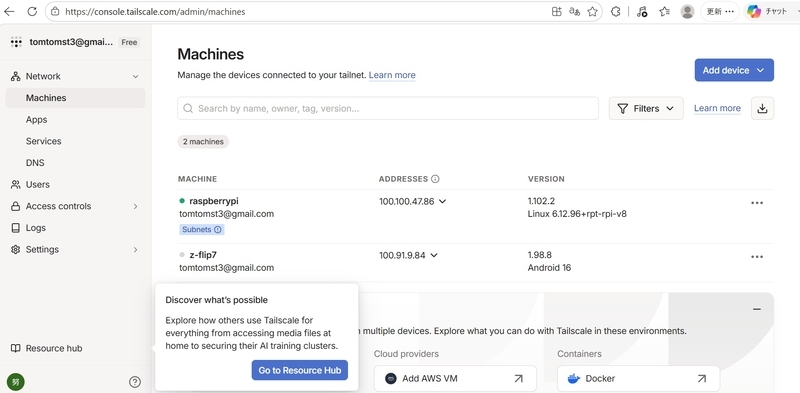Open the browser apps grid icon in the address bar

[557, 11]
